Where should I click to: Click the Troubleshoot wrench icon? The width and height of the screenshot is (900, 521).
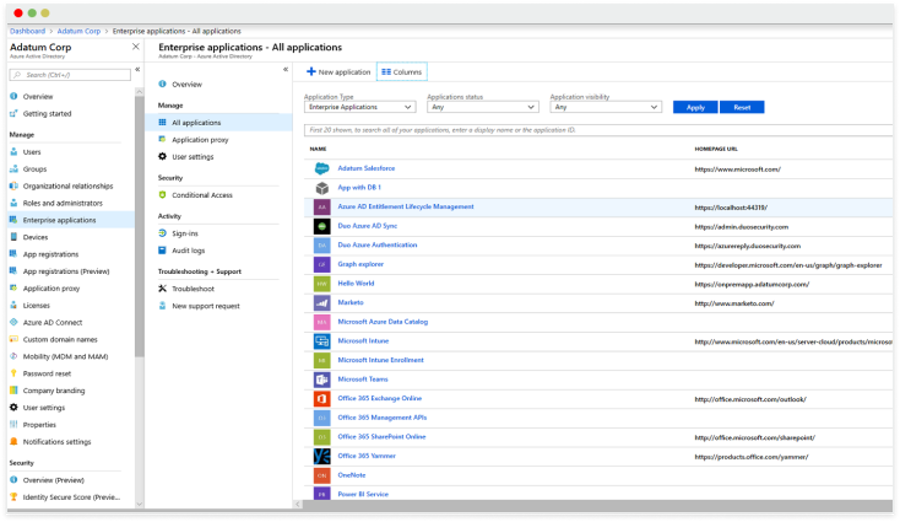click(162, 289)
